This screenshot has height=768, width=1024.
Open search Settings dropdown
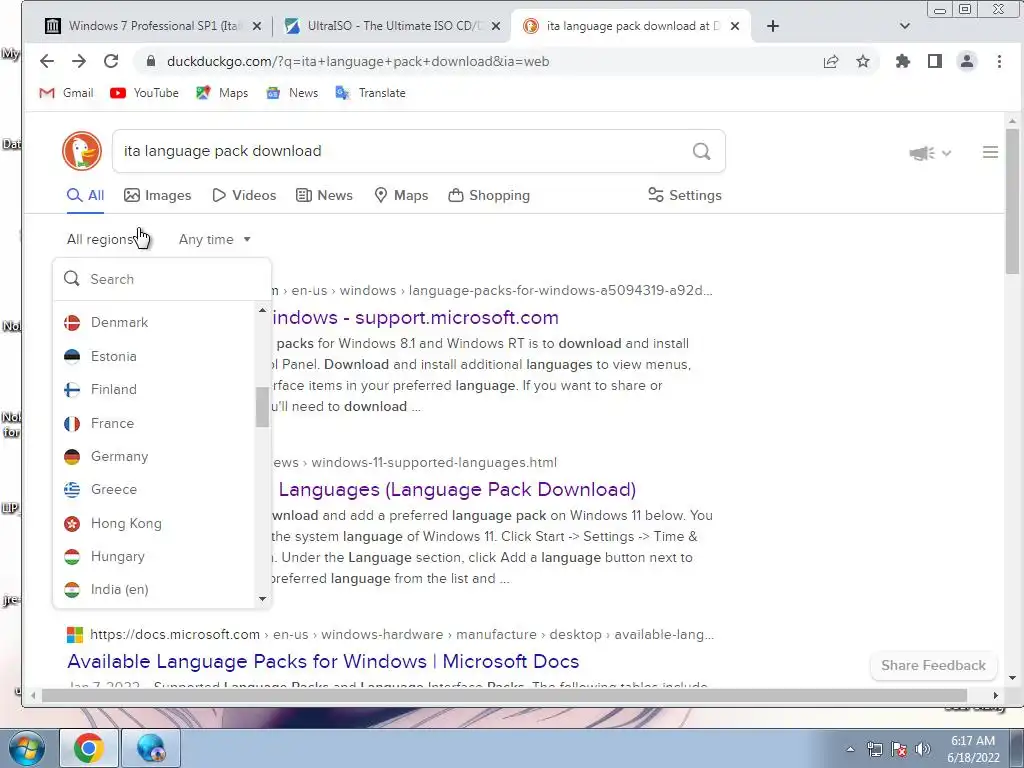point(684,195)
